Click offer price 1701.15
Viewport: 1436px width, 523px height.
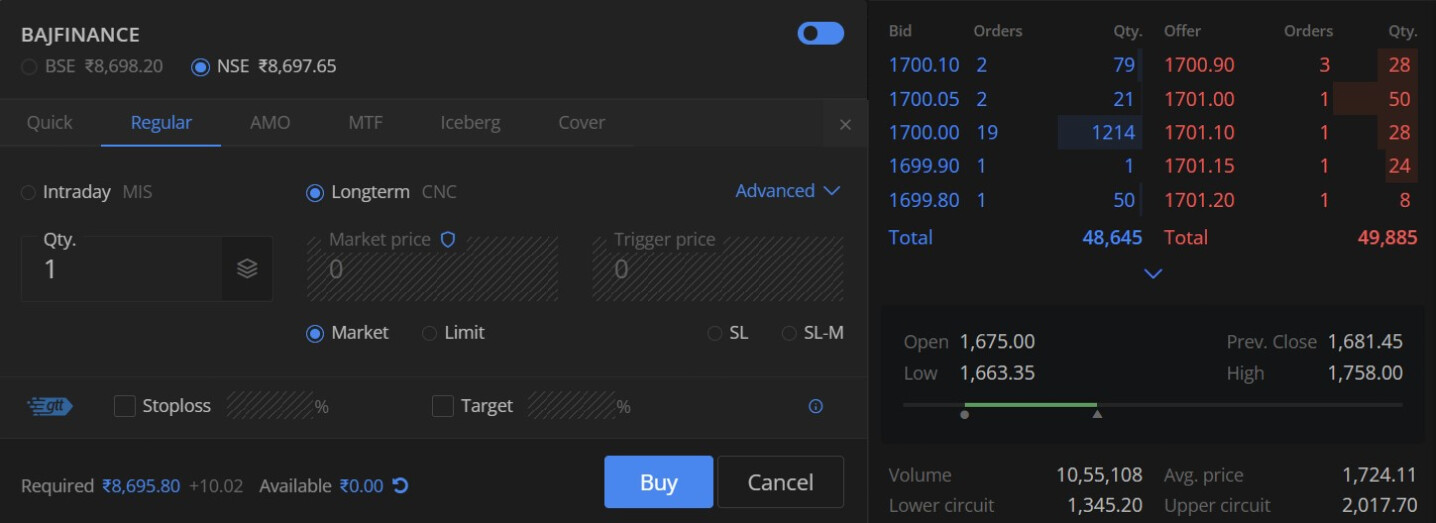[1199, 166]
